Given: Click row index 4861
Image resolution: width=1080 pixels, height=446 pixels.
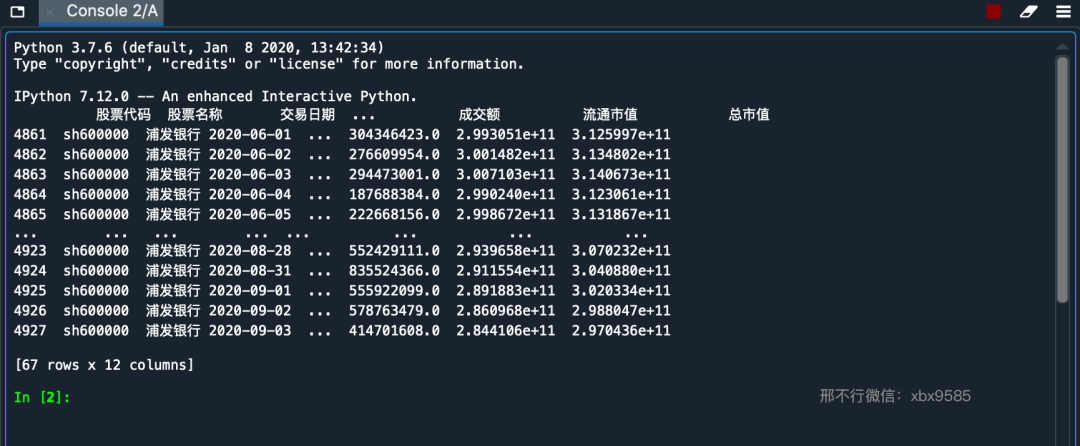Looking at the screenshot, I should (x=30, y=135).
